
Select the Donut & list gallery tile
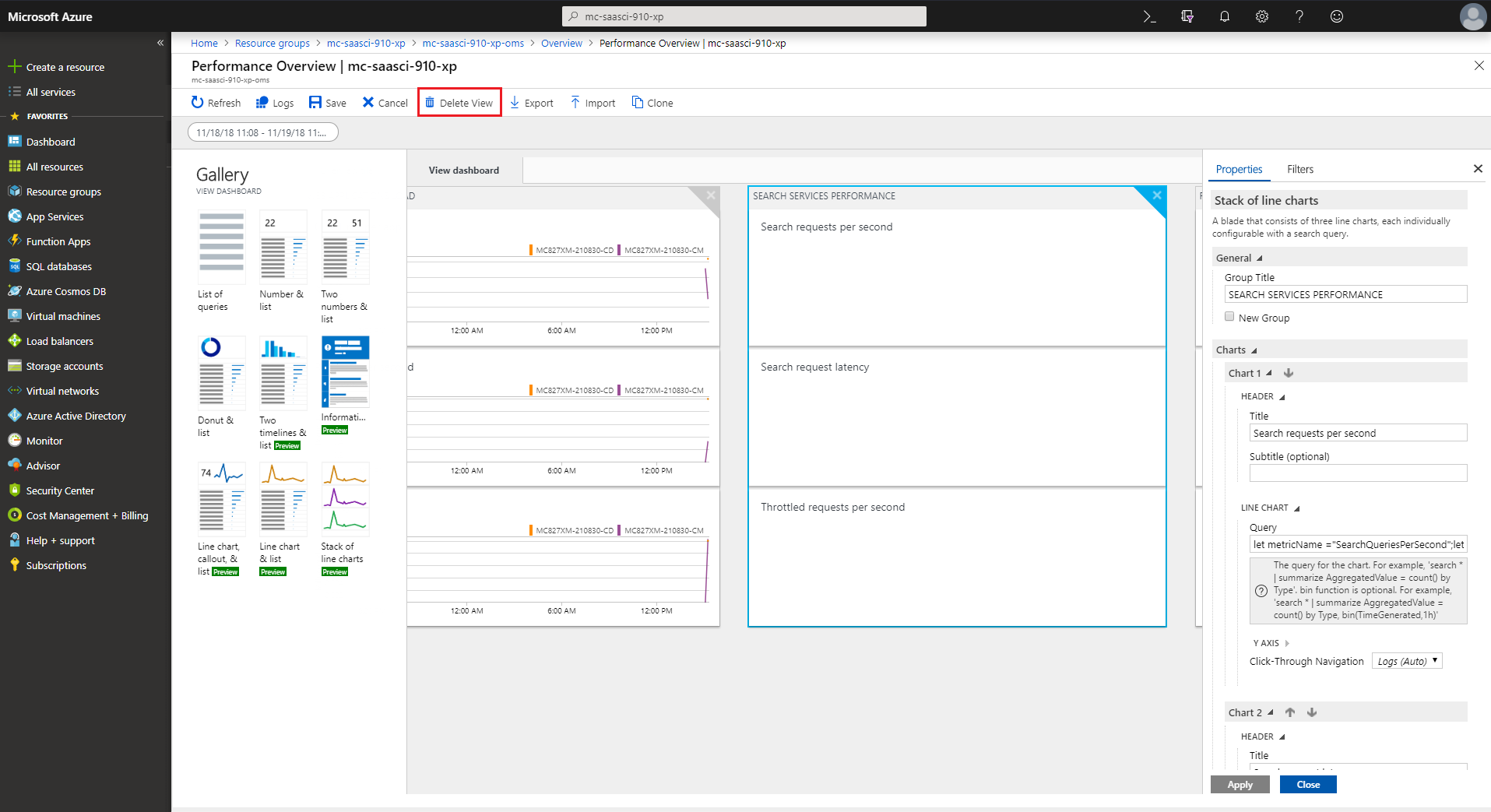[x=221, y=387]
